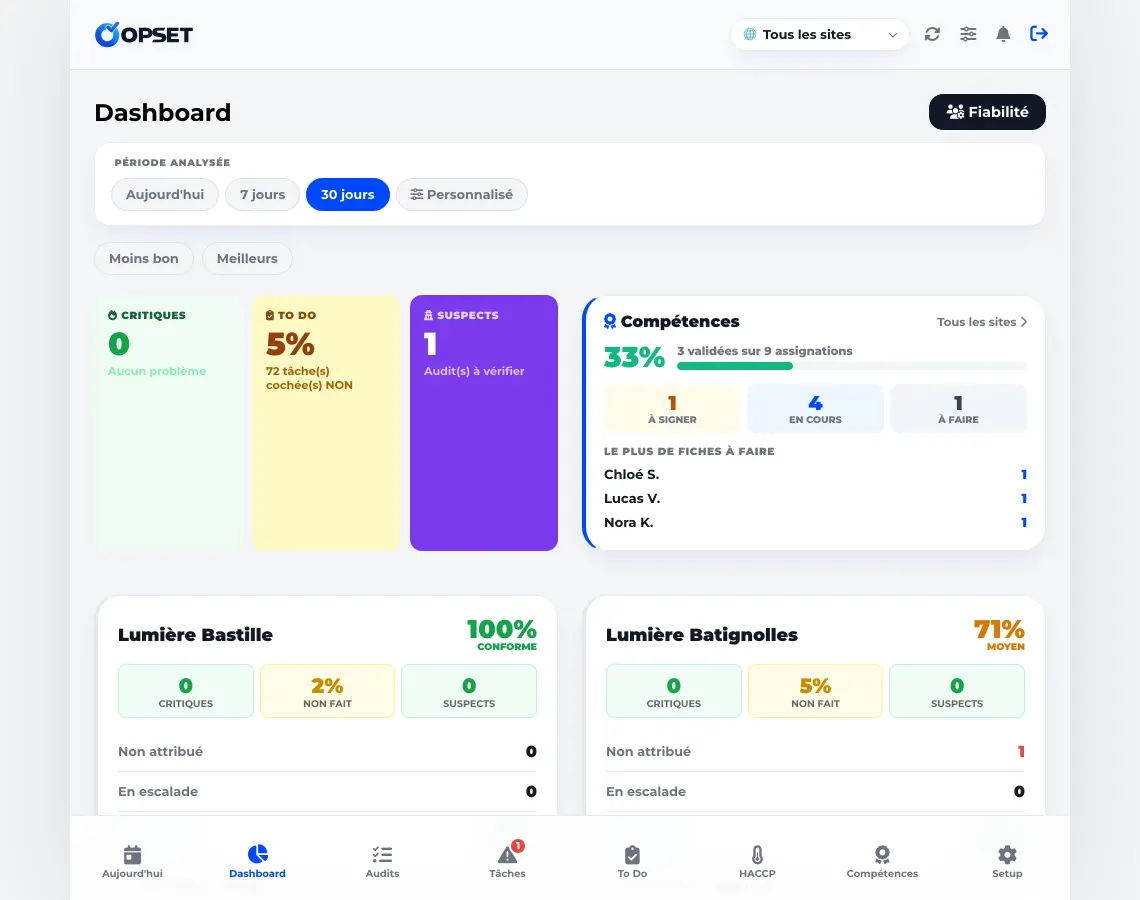Screen dimensions: 1140x900
Task: Open the Tâches tab
Action: pos(507,861)
